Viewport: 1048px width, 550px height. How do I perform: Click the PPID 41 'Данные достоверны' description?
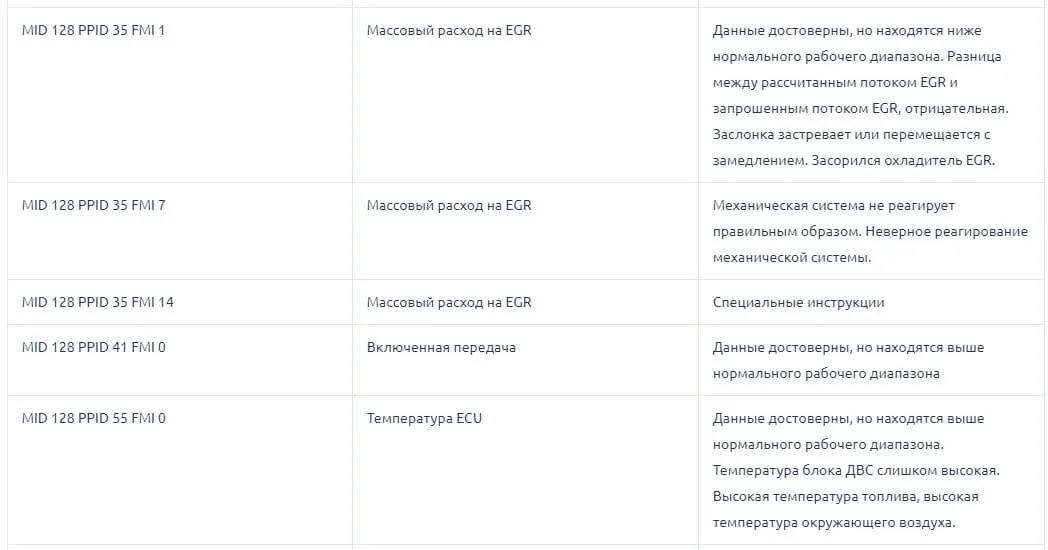(x=848, y=347)
